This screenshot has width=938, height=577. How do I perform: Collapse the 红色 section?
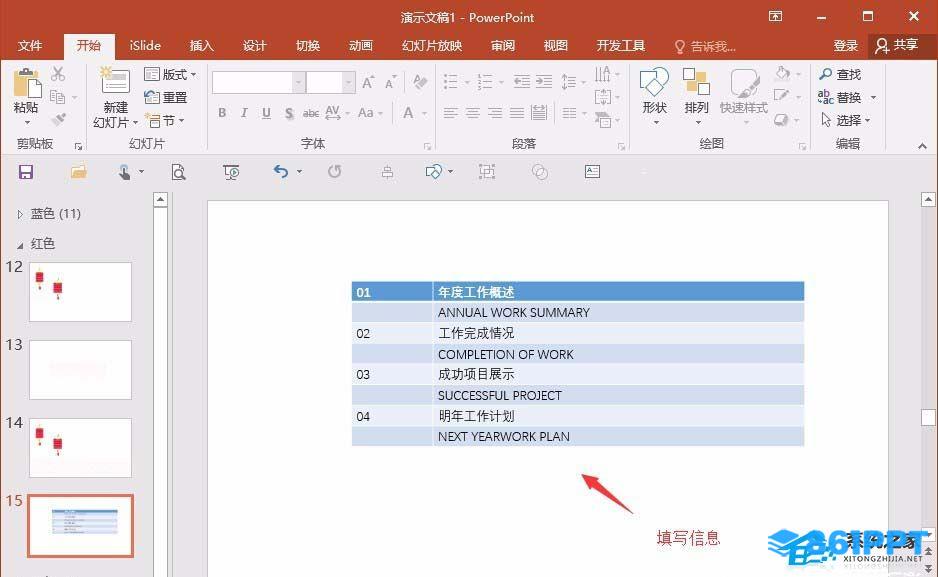click(20, 245)
